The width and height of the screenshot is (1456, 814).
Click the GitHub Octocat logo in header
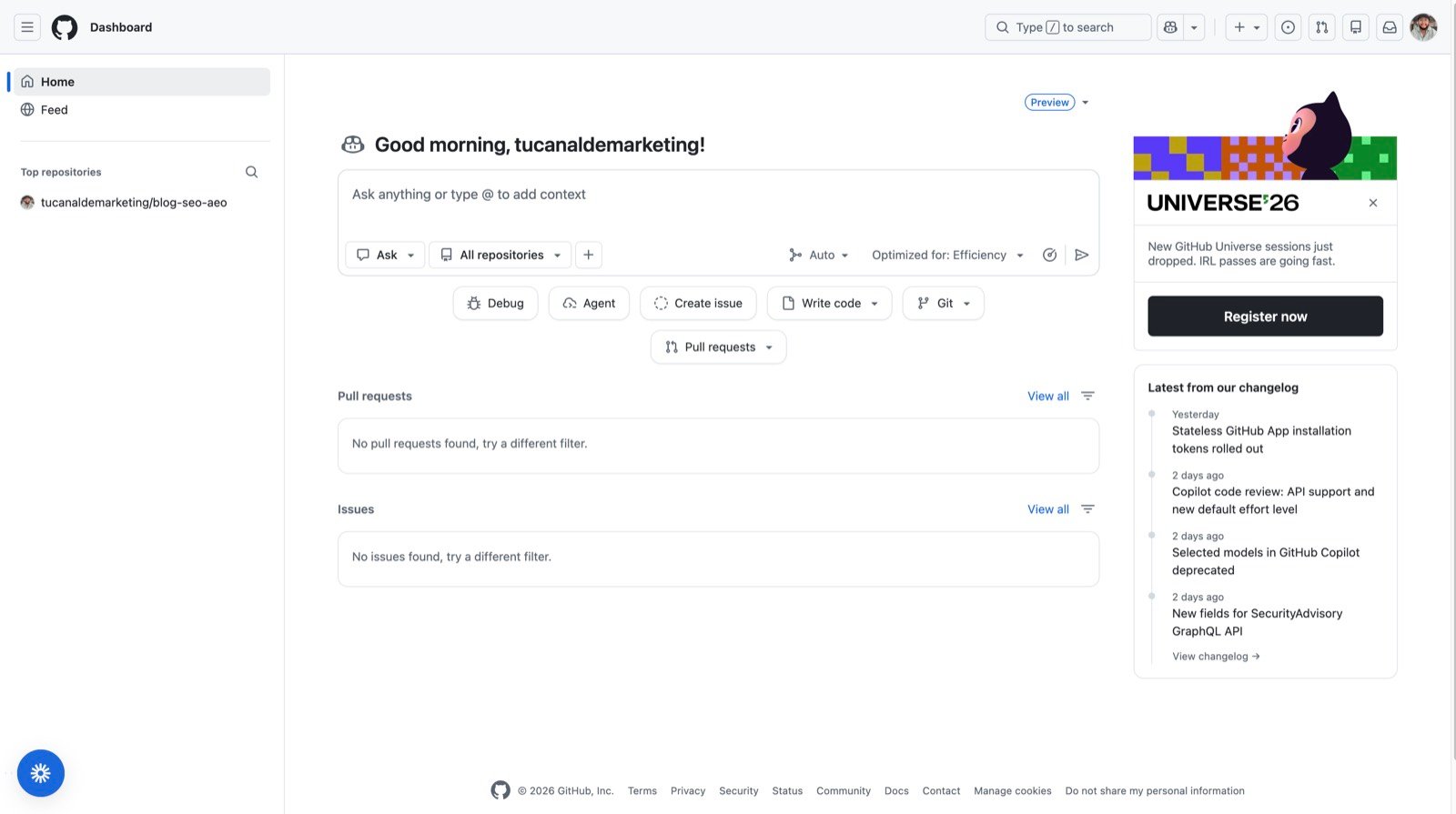coord(65,27)
